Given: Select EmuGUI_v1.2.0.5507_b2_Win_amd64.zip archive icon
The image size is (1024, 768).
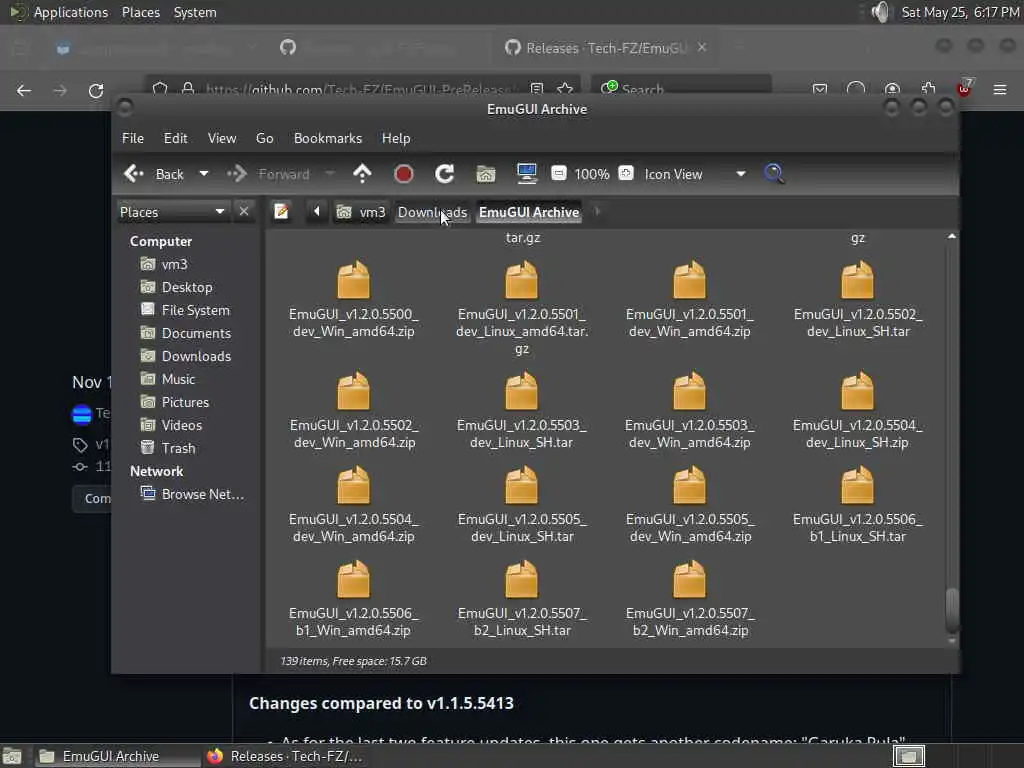Looking at the screenshot, I should [x=690, y=579].
